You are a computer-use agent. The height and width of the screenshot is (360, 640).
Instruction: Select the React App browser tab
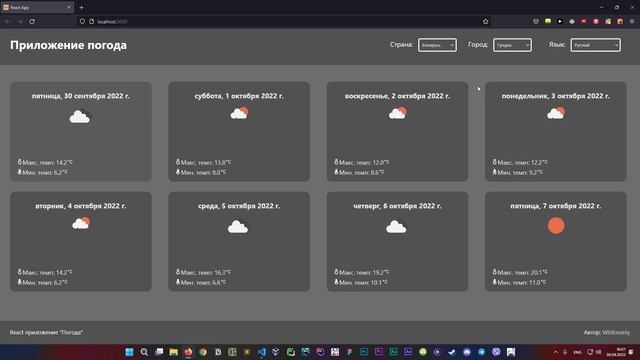[37, 7]
